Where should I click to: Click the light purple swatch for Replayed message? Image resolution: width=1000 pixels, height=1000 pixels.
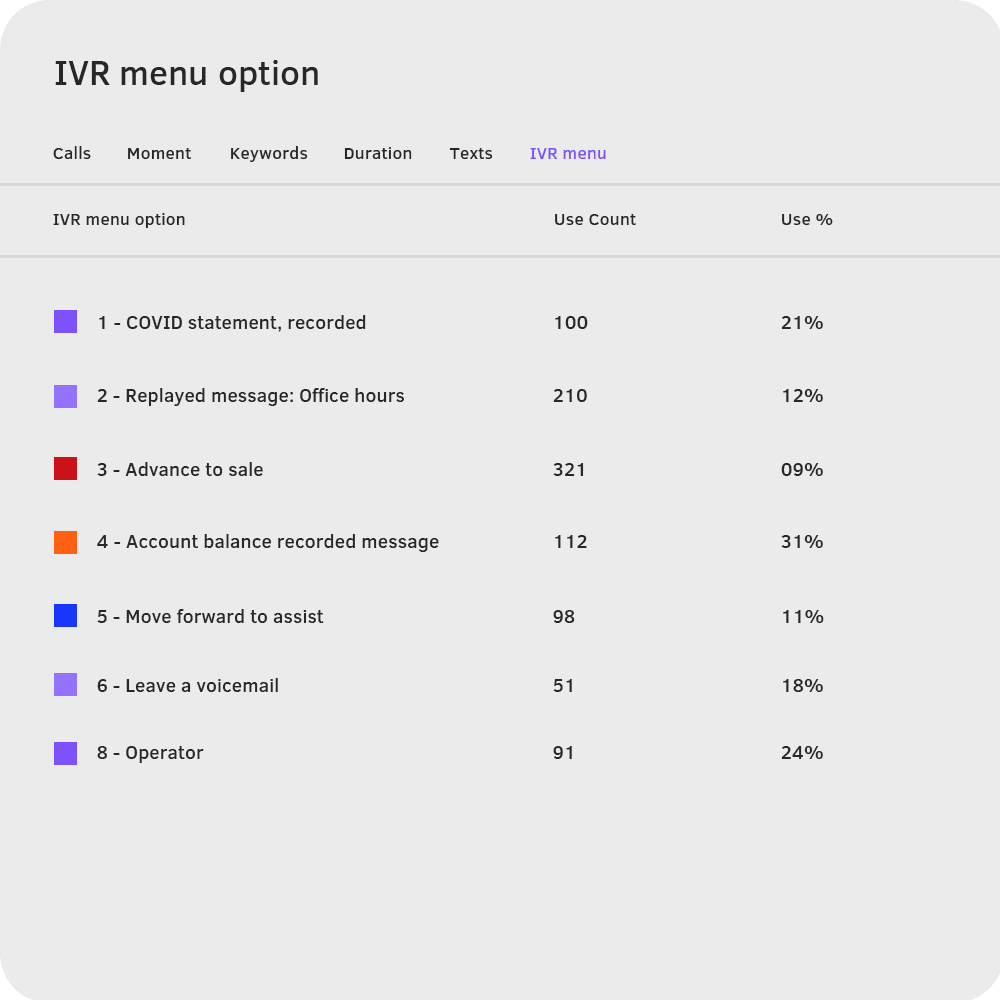click(x=65, y=395)
